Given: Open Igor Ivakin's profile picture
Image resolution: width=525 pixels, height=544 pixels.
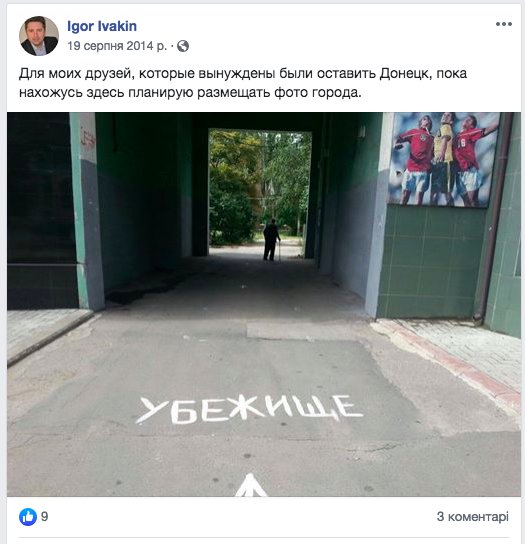Looking at the screenshot, I should tap(39, 36).
